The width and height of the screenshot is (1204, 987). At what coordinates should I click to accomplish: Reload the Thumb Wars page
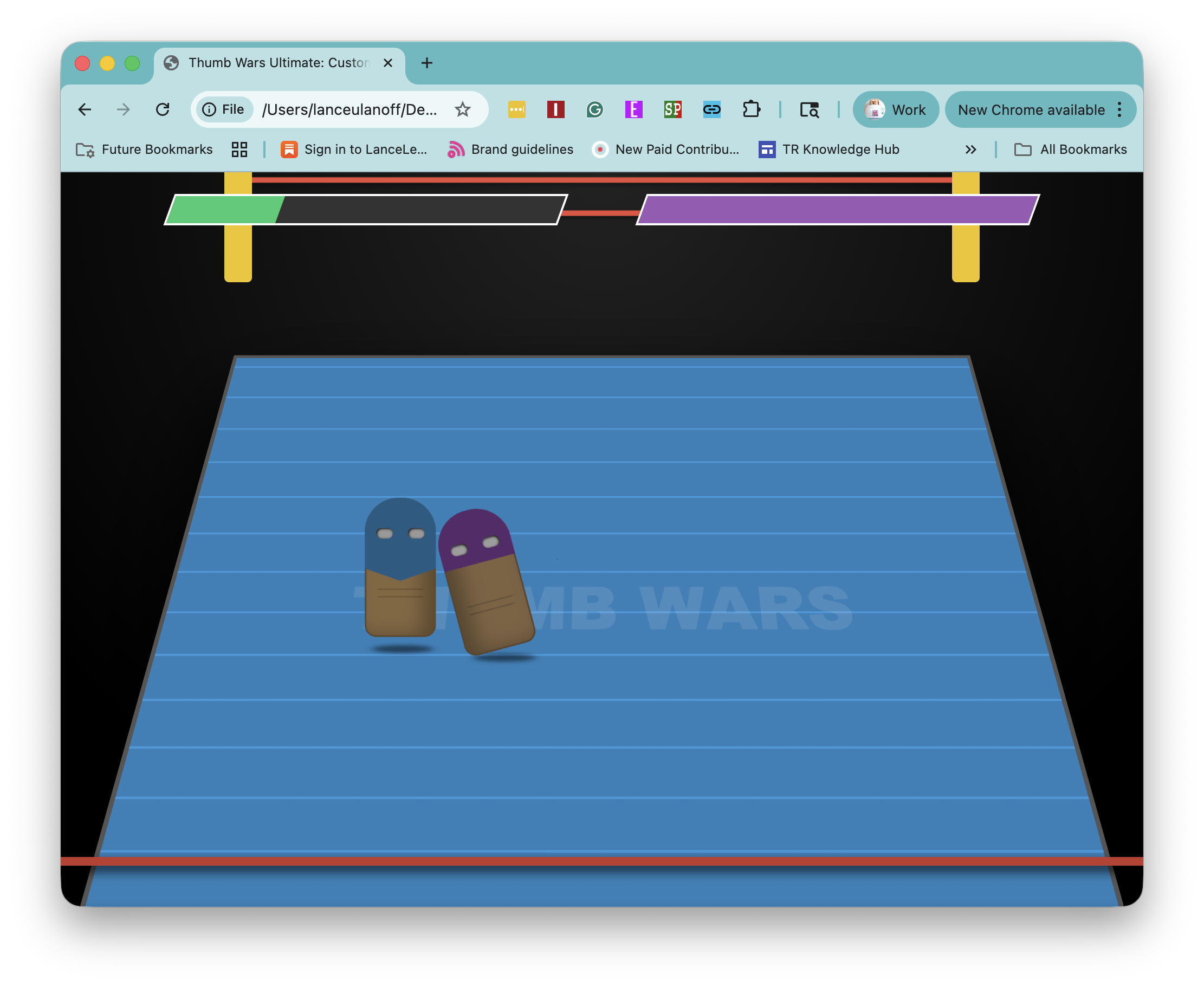tap(163, 109)
